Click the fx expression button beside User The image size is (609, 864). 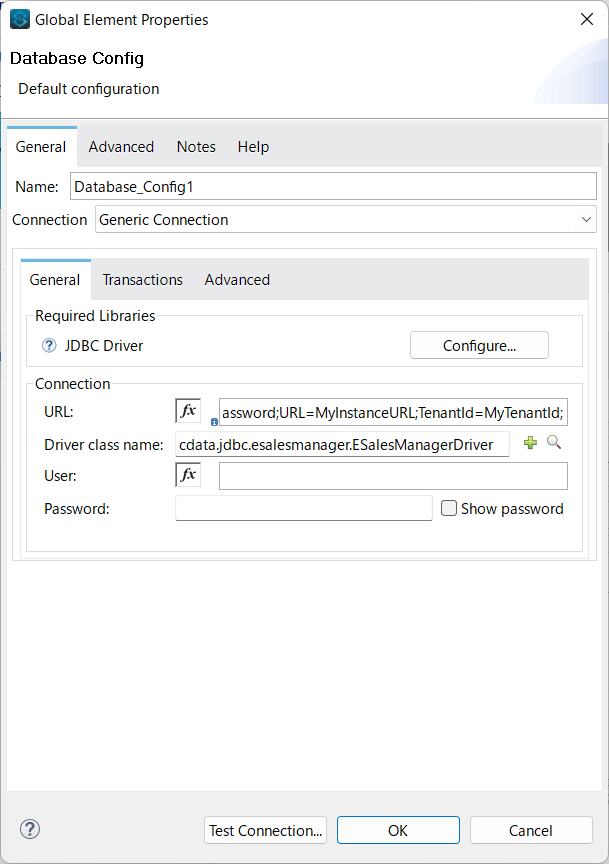188,475
